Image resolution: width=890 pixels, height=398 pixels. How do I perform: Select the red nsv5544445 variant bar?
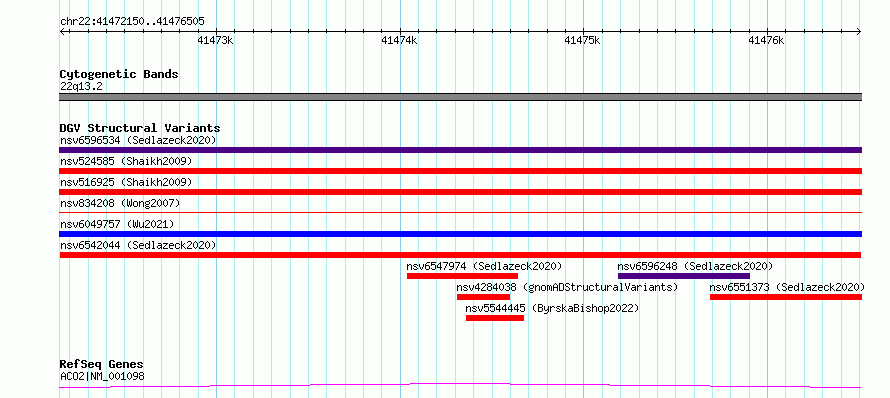point(495,318)
